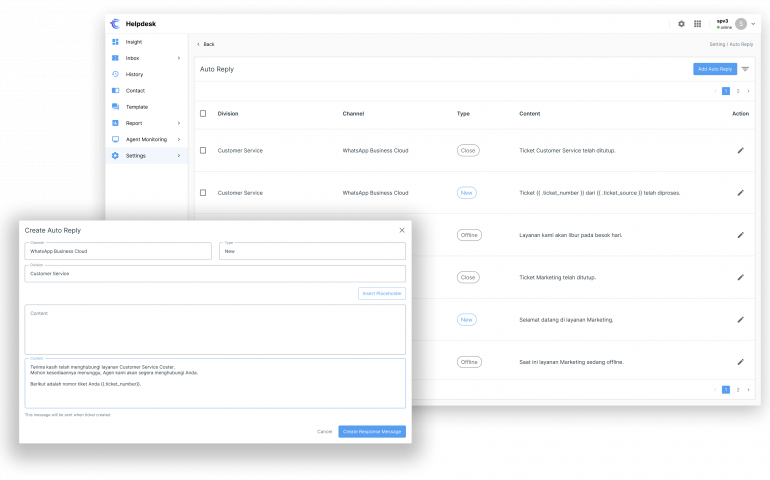Viewport: 770px width, 480px height.
Task: Click the Helpdesk logo icon
Action: click(x=116, y=24)
